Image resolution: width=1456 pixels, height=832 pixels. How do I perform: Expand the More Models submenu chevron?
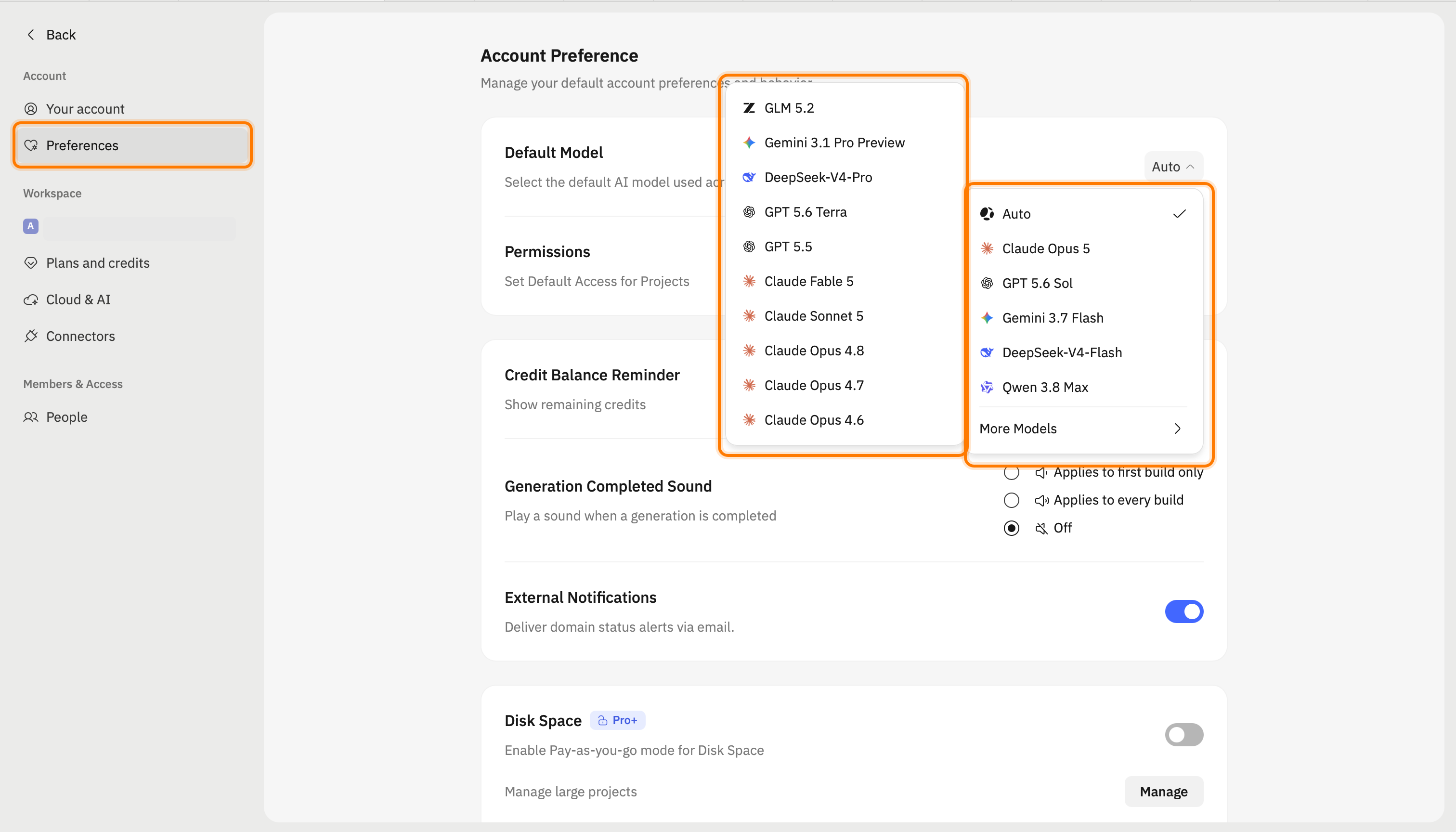click(1177, 429)
